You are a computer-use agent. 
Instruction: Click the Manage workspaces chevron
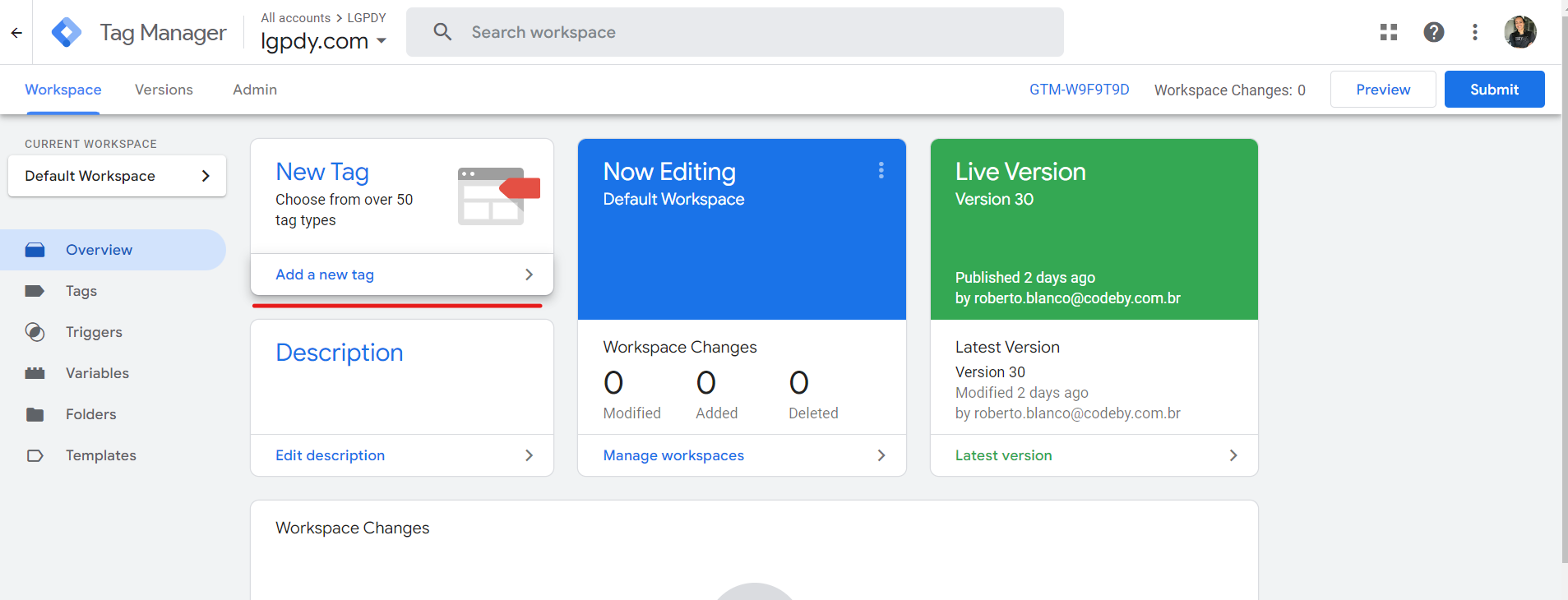(x=881, y=455)
